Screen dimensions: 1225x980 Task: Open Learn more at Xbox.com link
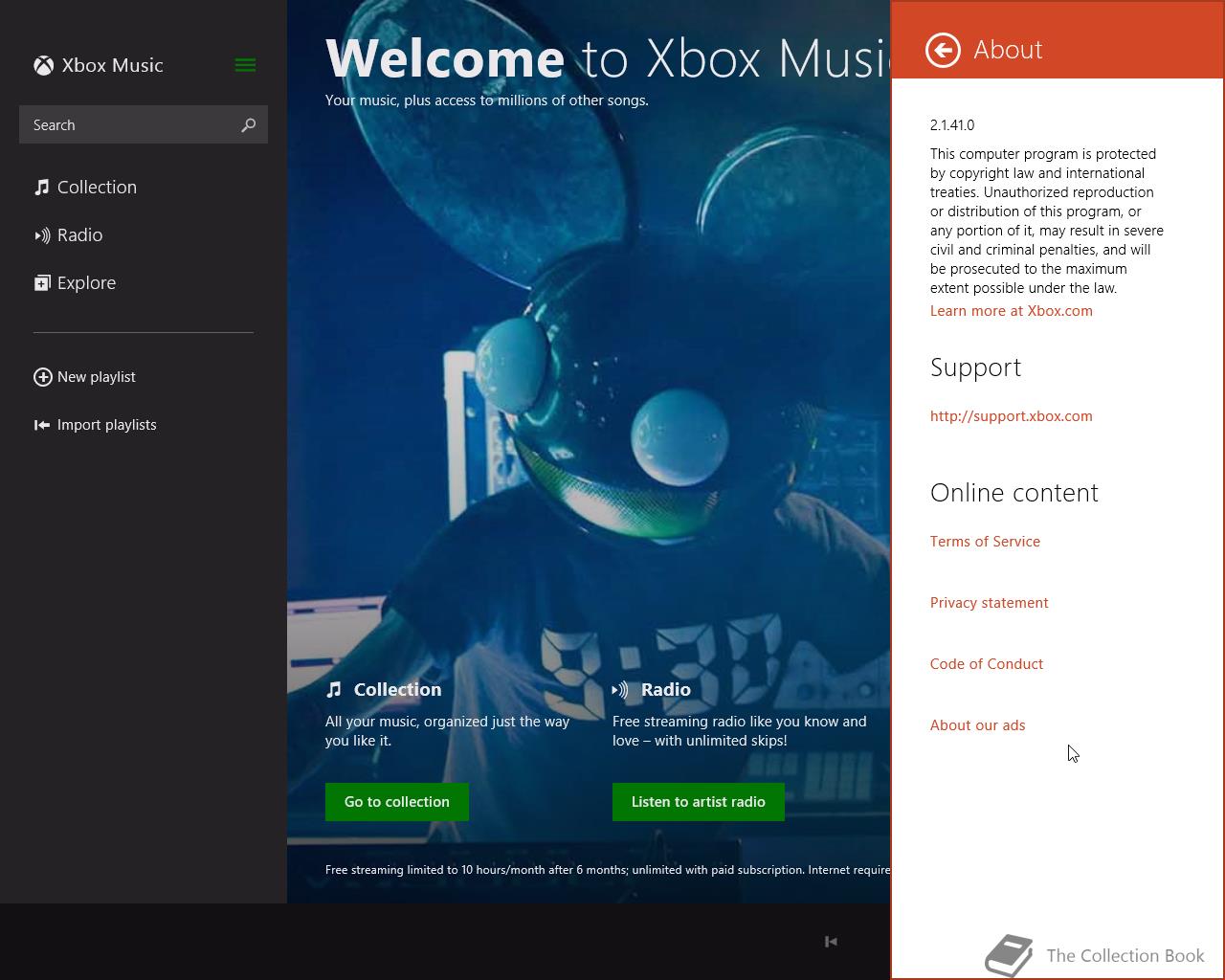[x=1012, y=311]
